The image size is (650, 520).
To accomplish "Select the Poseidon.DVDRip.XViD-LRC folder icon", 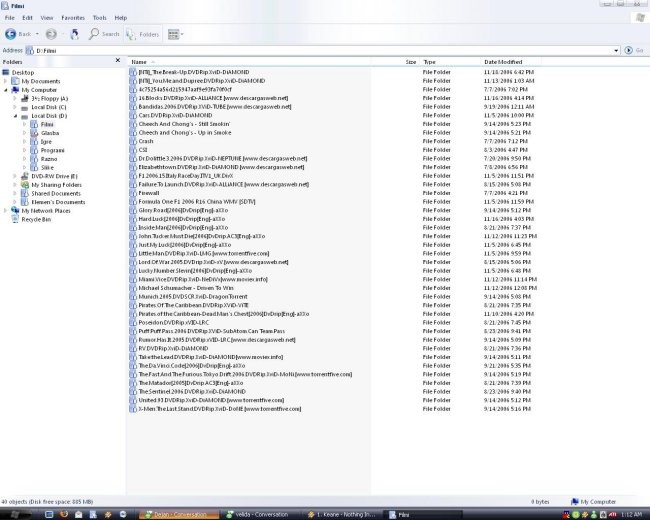I will click(x=133, y=323).
